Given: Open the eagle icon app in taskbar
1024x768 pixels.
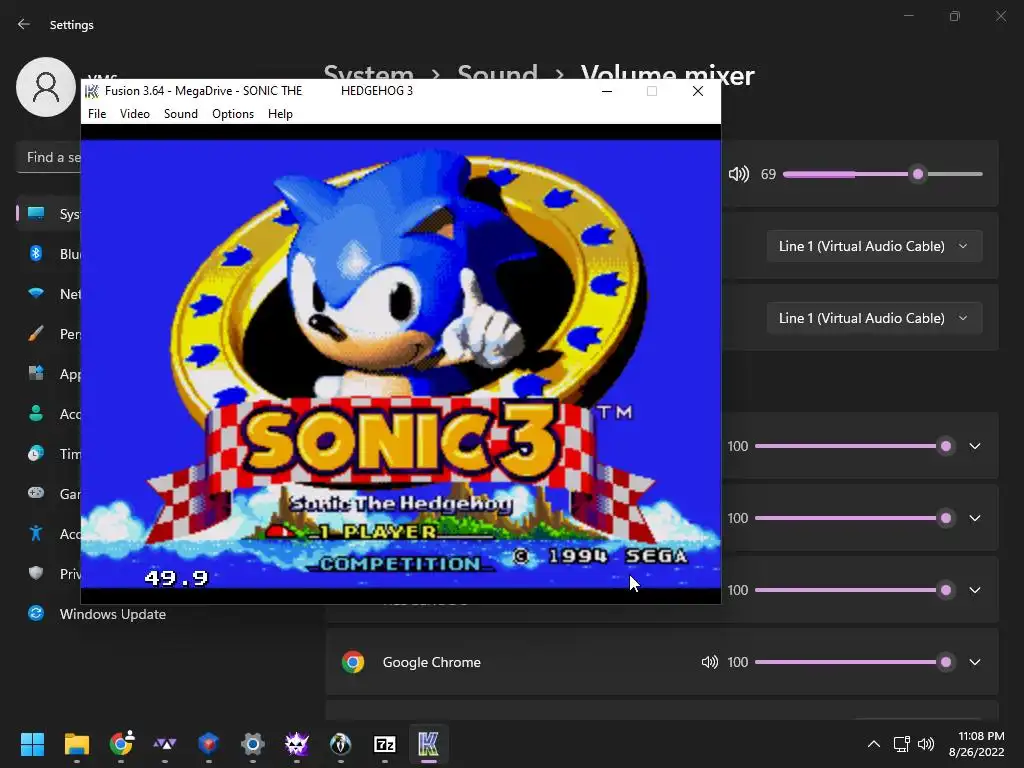Looking at the screenshot, I should [x=341, y=744].
